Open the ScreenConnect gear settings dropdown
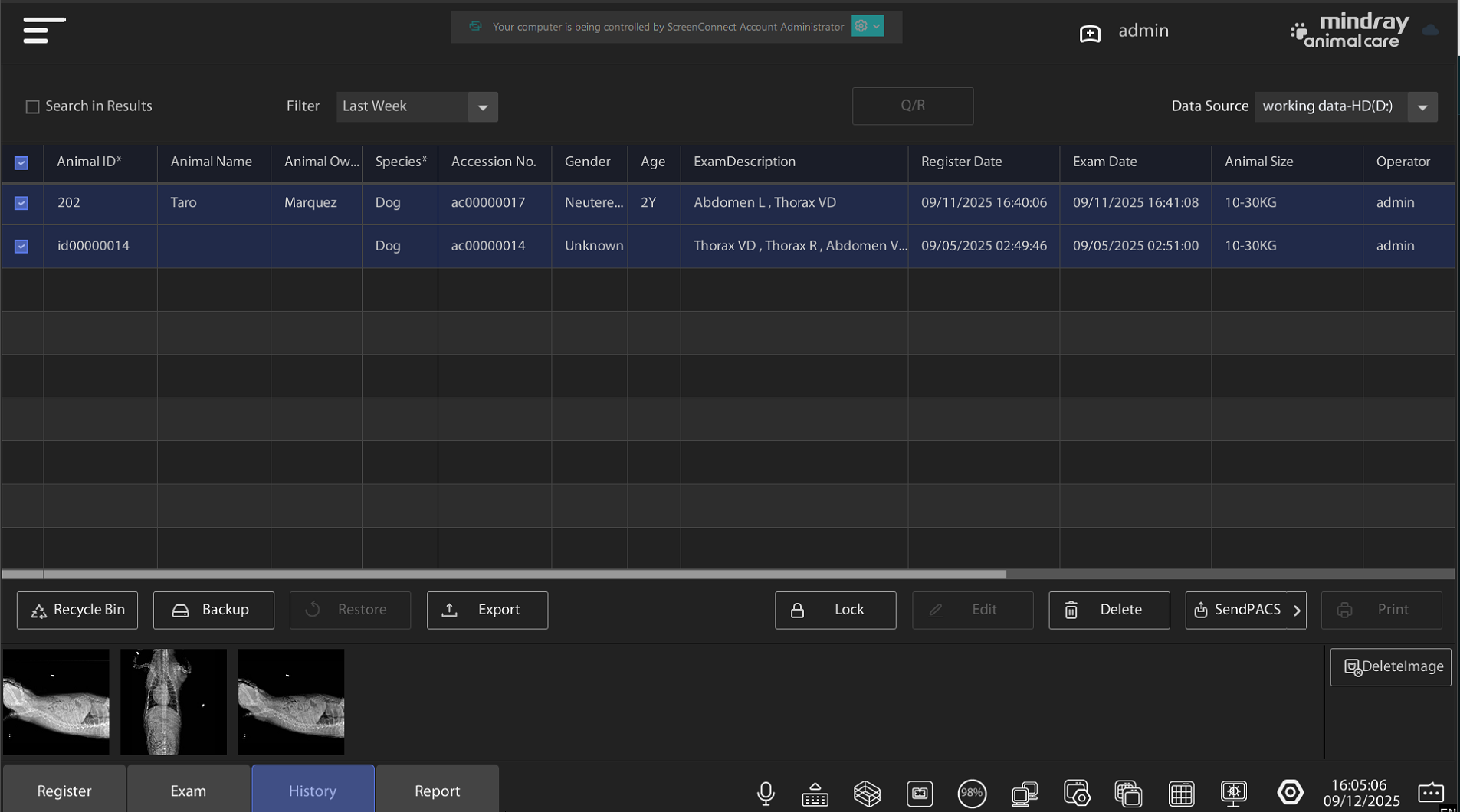Screen dimensions: 1460x812 point(868,26)
